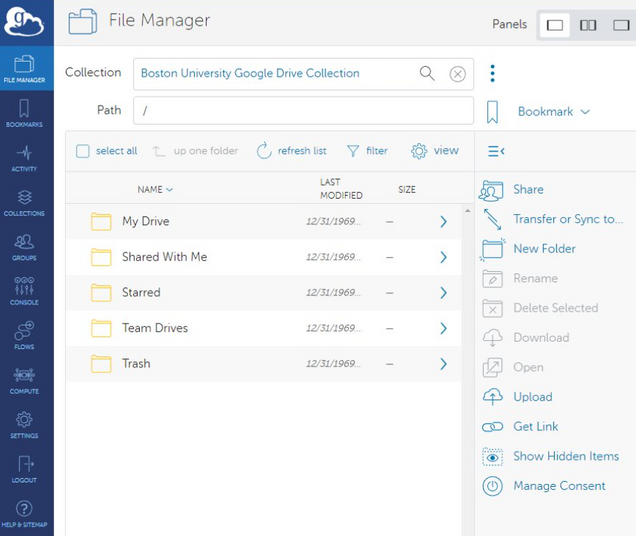This screenshot has height=536, width=636.
Task: Sort by the LAST MODIFIED column header
Action: click(341, 189)
